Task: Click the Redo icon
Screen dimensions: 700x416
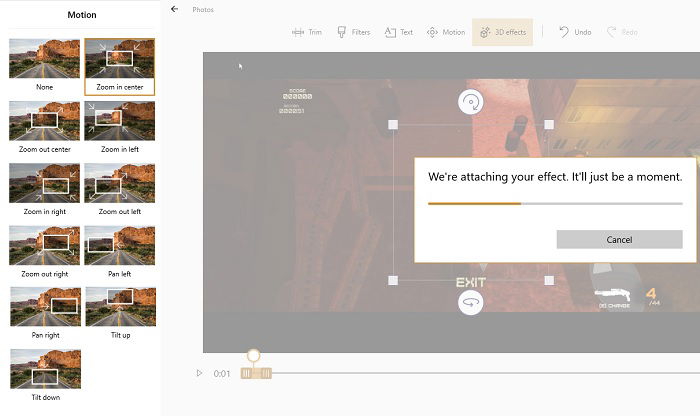Action: point(612,32)
